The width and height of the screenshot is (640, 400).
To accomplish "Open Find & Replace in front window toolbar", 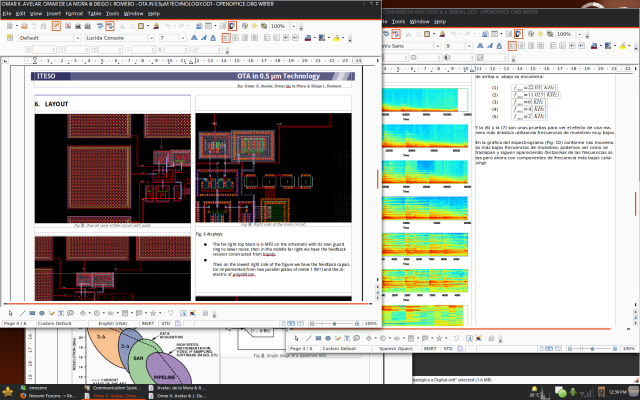I will pyautogui.click(x=244, y=26).
